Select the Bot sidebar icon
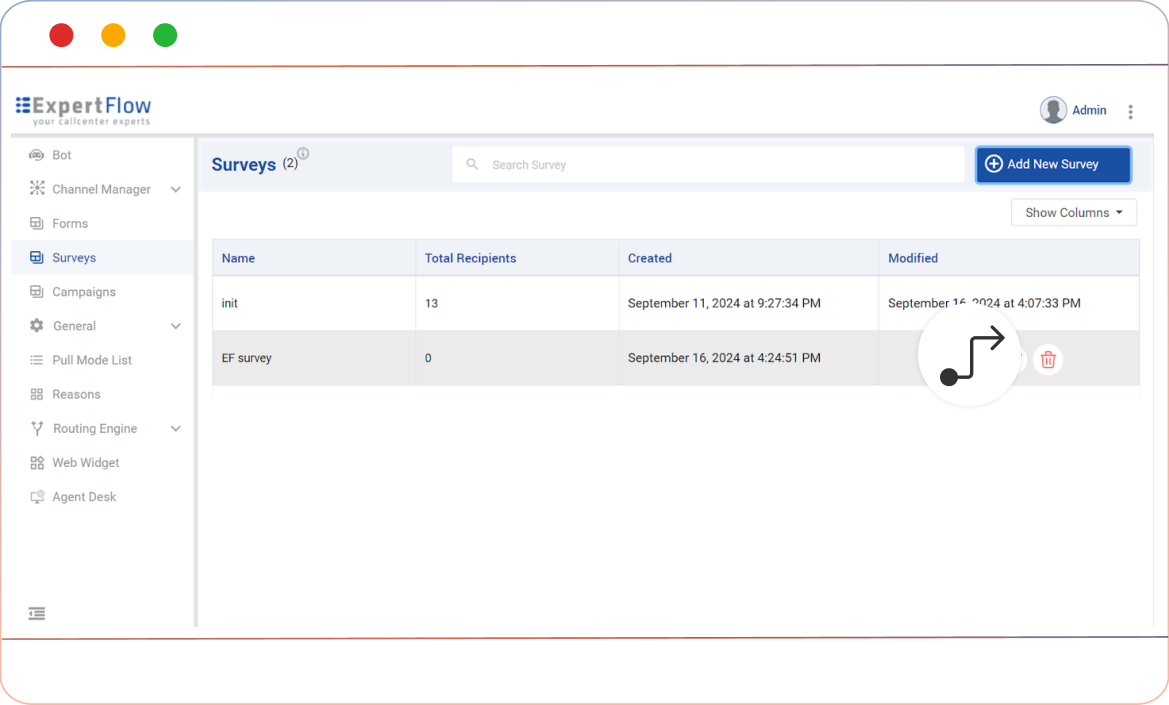This screenshot has width=1169, height=705. (36, 155)
